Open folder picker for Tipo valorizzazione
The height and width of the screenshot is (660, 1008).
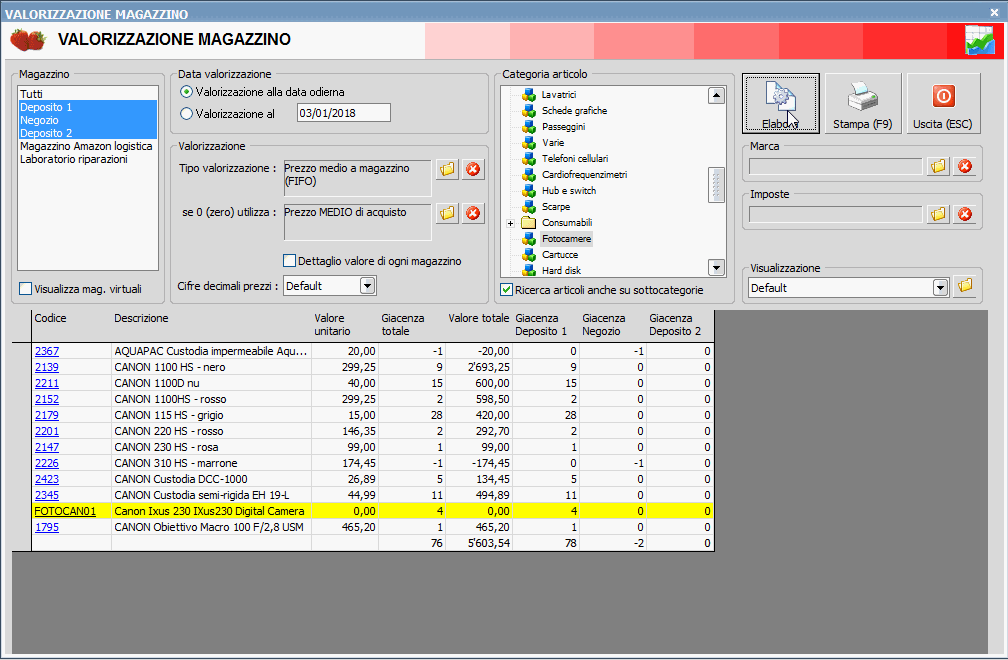click(x=447, y=169)
